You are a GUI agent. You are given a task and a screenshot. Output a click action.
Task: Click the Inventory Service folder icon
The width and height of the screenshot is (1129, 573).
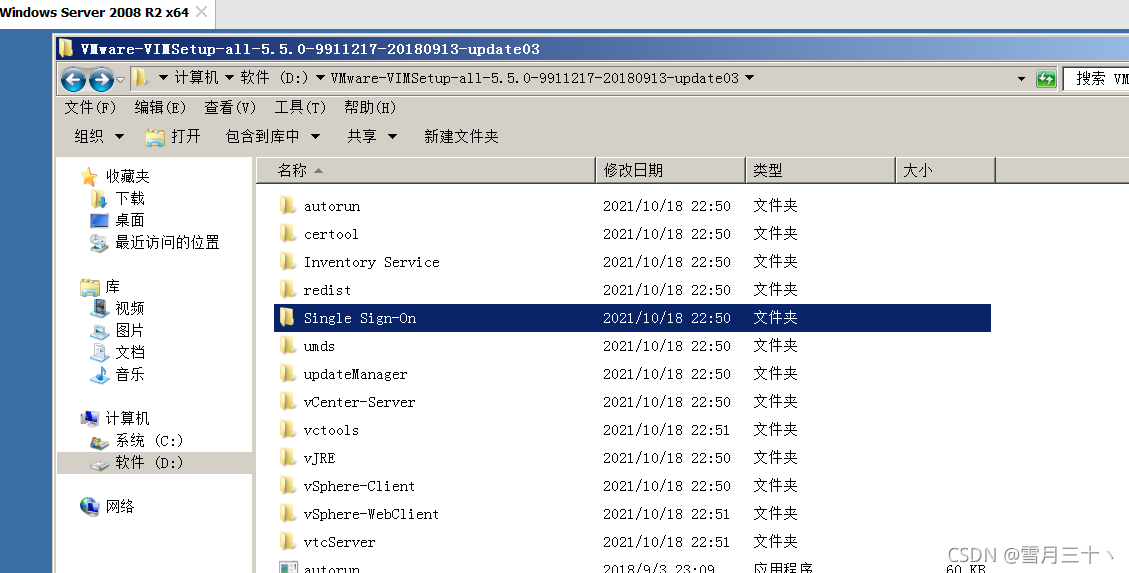click(x=287, y=261)
